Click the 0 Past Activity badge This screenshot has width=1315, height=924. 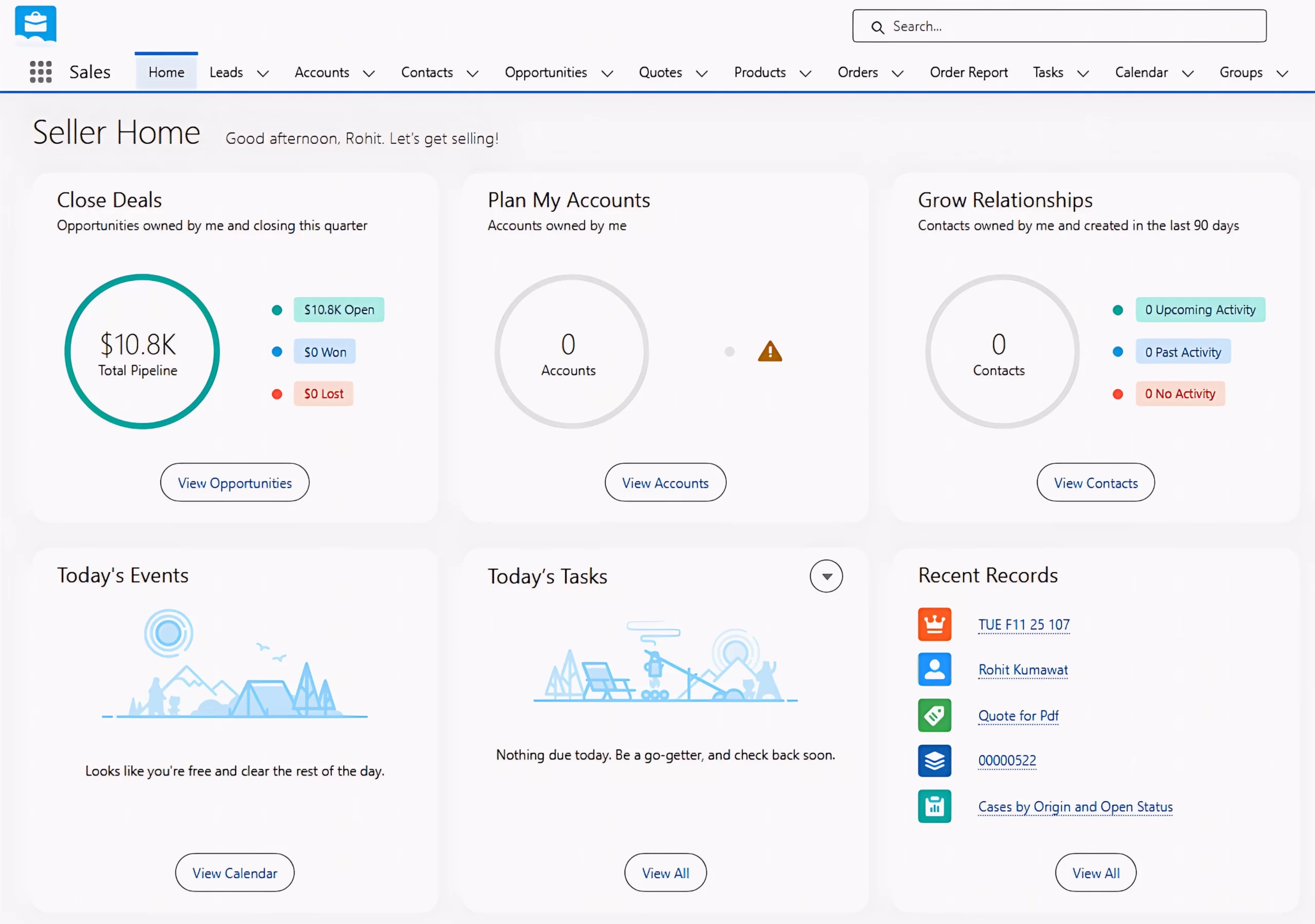click(x=1183, y=352)
